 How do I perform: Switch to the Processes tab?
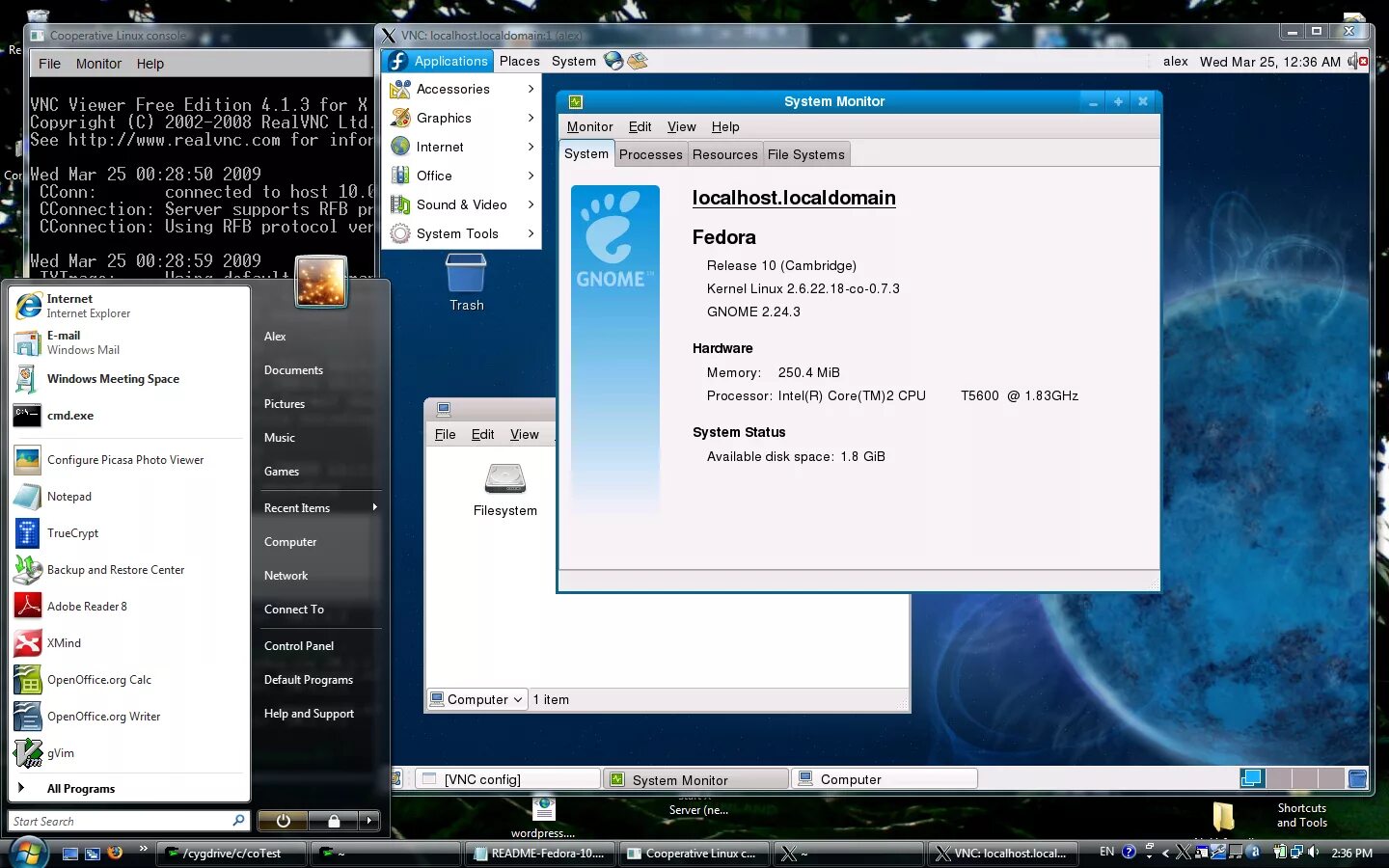tap(650, 154)
